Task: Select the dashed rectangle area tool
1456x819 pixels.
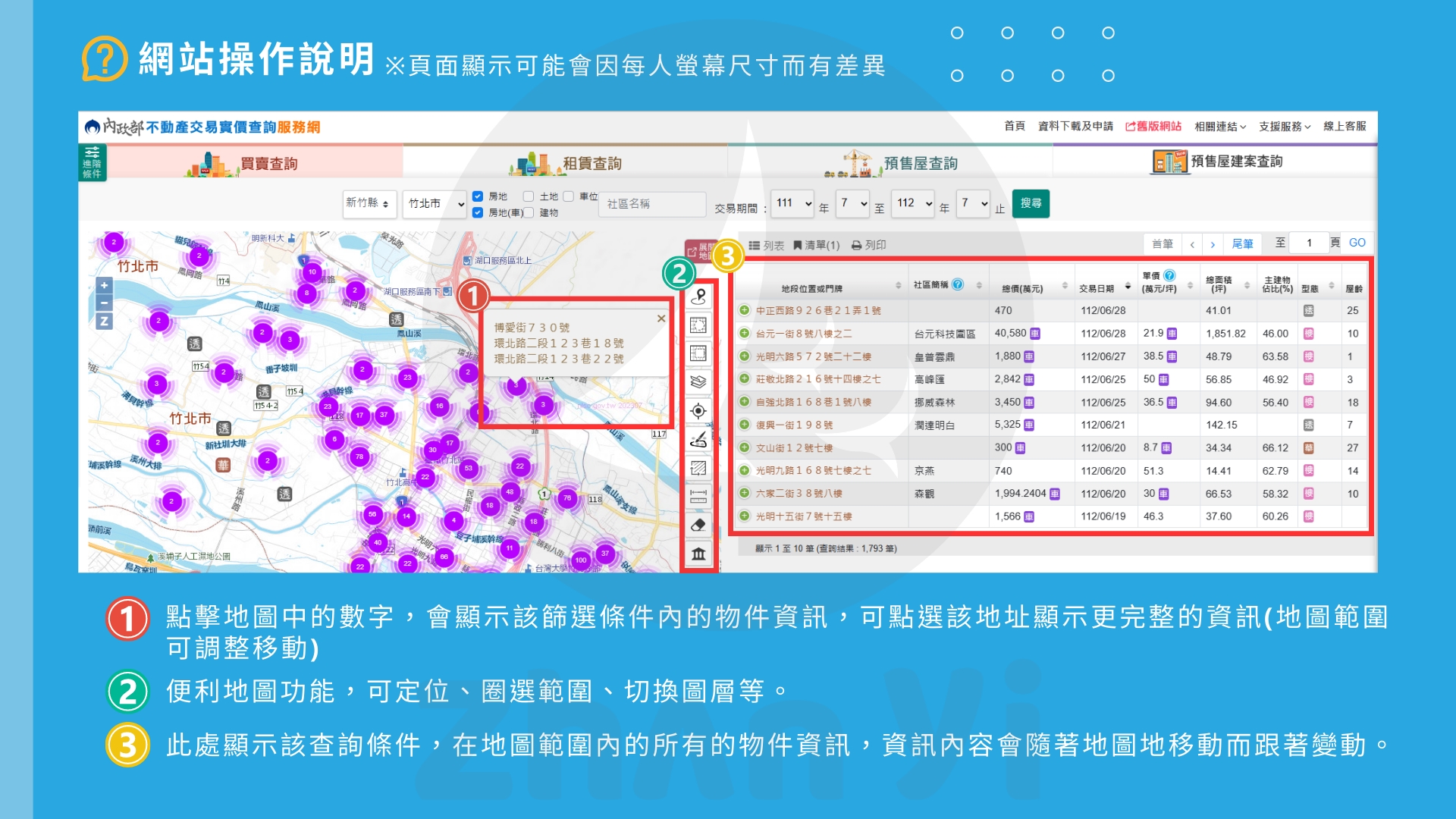Action: pyautogui.click(x=698, y=325)
